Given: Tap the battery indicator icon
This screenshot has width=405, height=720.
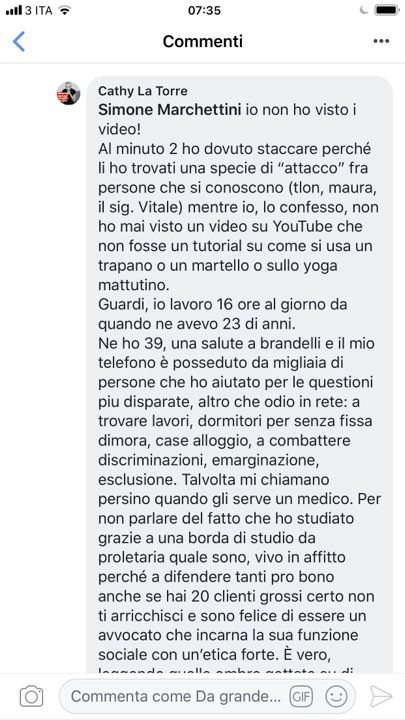Looking at the screenshot, I should 386,10.
